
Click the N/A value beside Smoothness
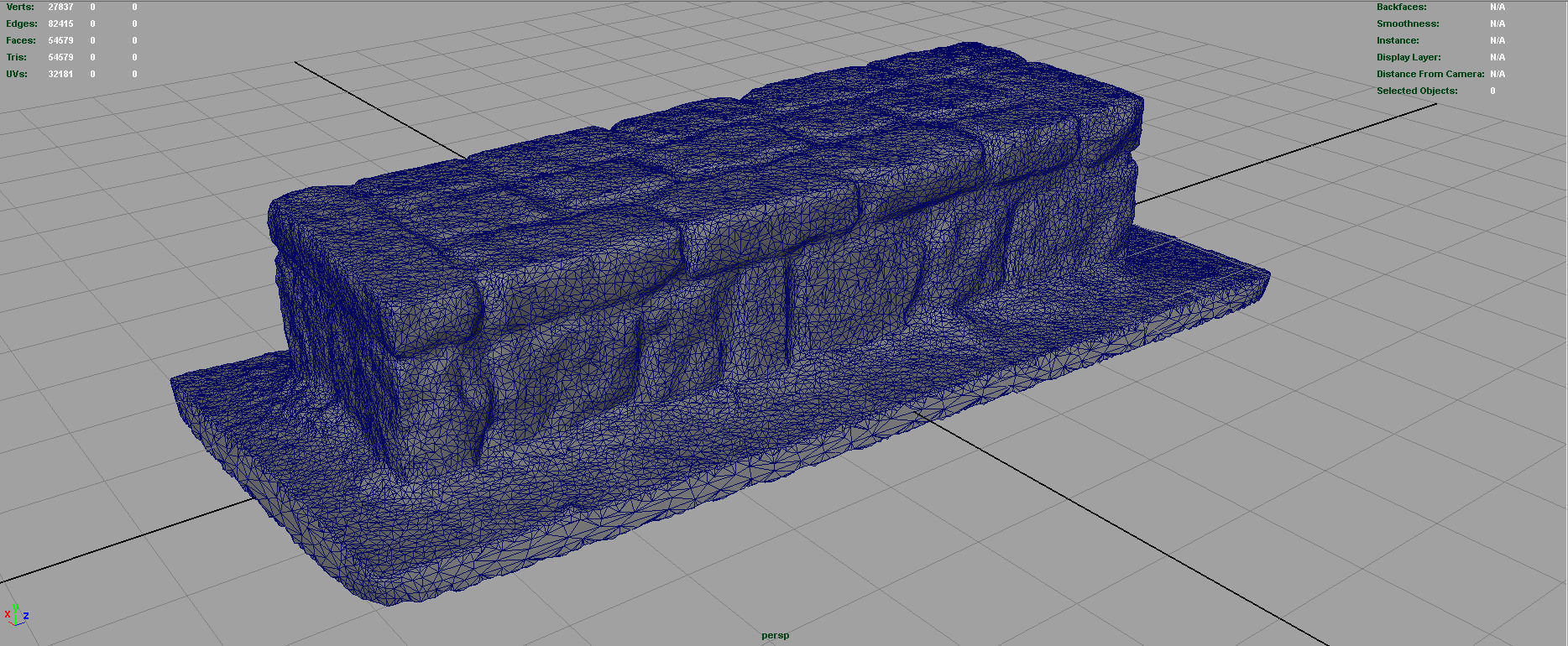tap(1497, 23)
